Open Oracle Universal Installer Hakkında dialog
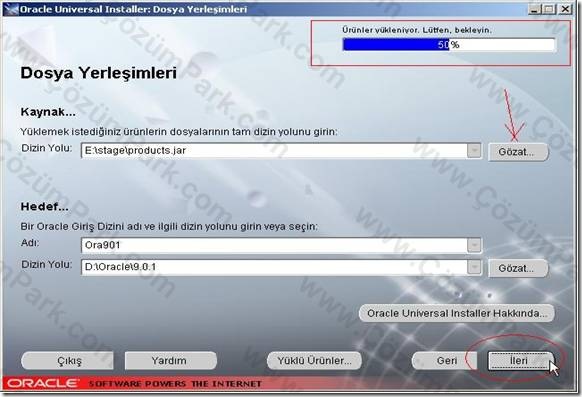This screenshot has width=582, height=397. pos(457,313)
